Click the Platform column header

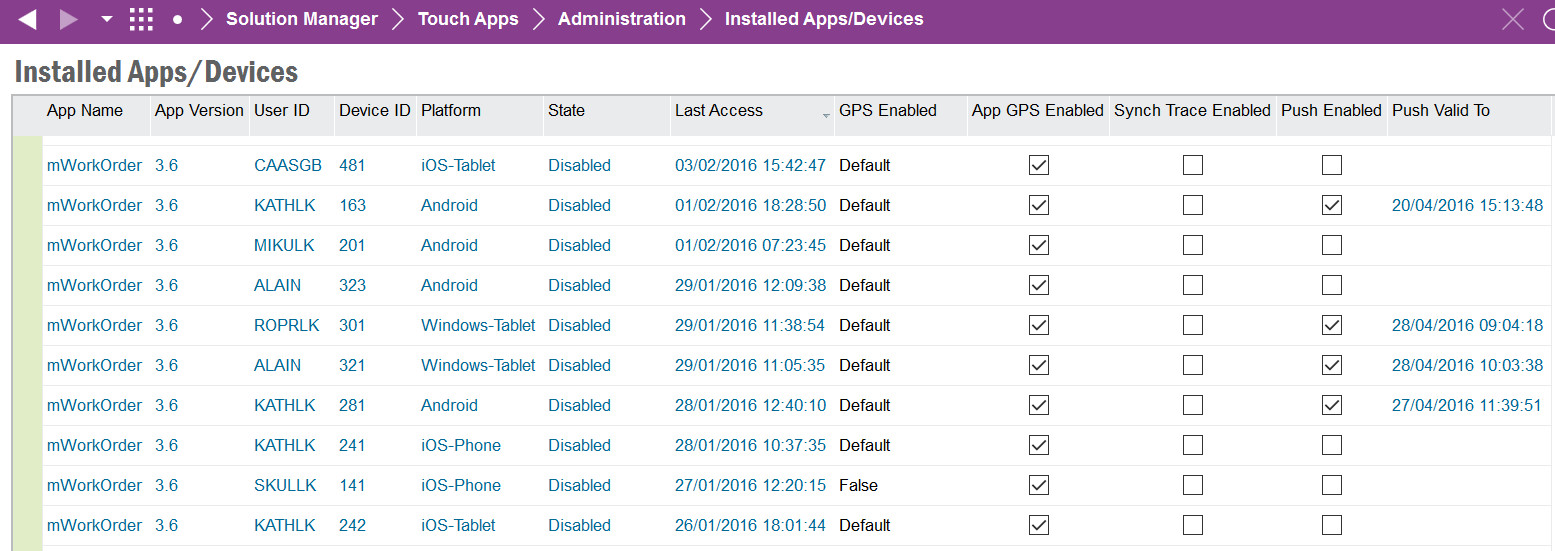coord(451,110)
